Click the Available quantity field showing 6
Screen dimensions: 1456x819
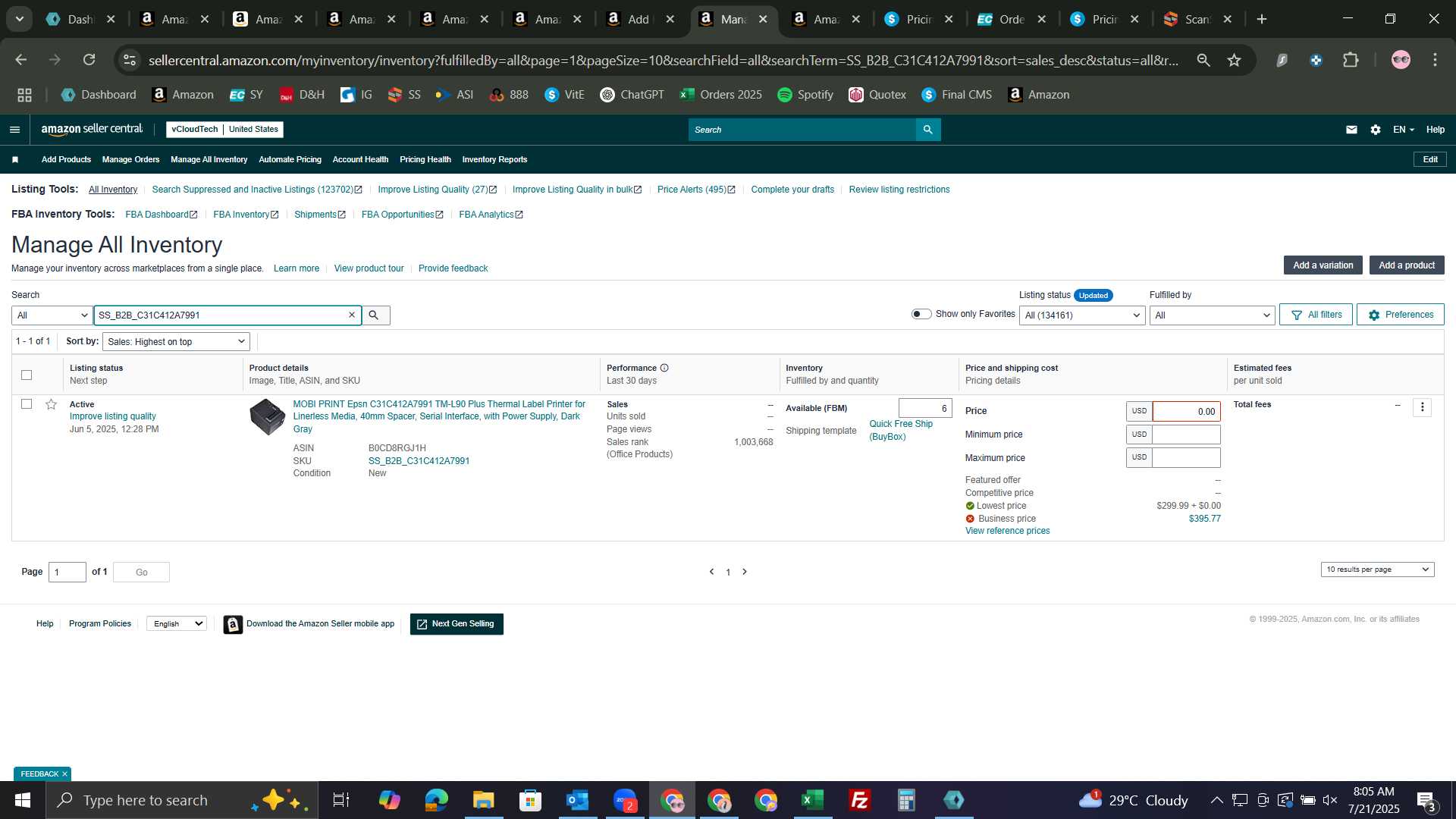pos(925,409)
